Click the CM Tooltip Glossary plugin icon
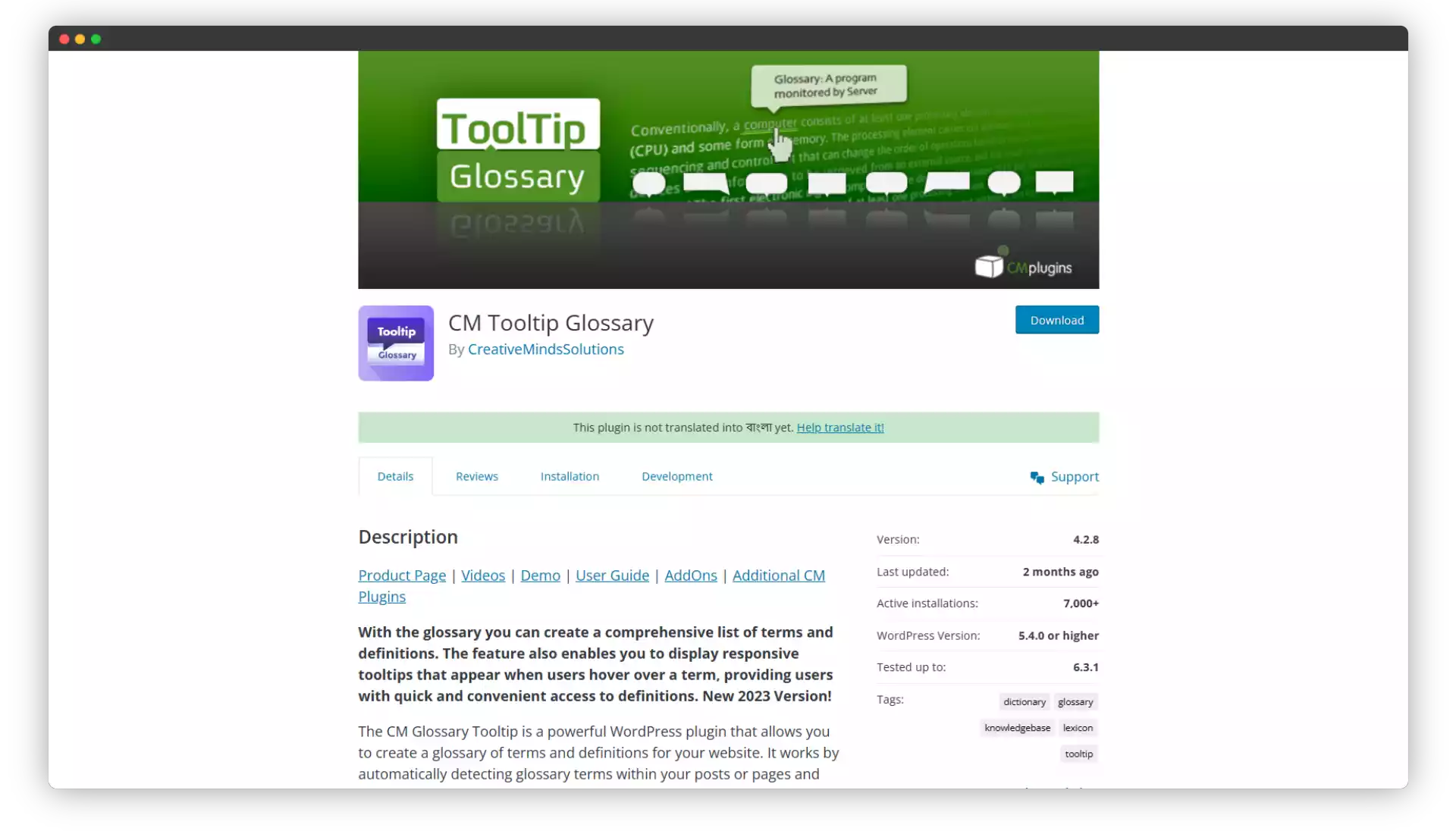Image resolution: width=1456 pixels, height=831 pixels. [x=395, y=343]
